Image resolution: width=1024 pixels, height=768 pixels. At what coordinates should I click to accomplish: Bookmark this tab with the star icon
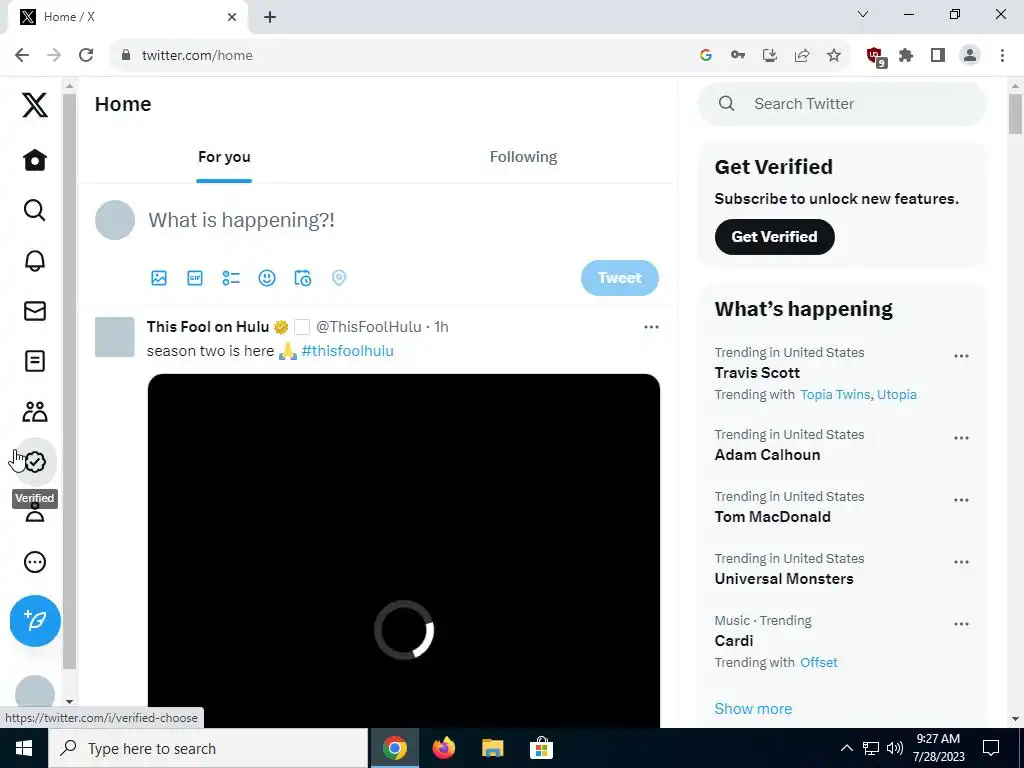coord(834,56)
